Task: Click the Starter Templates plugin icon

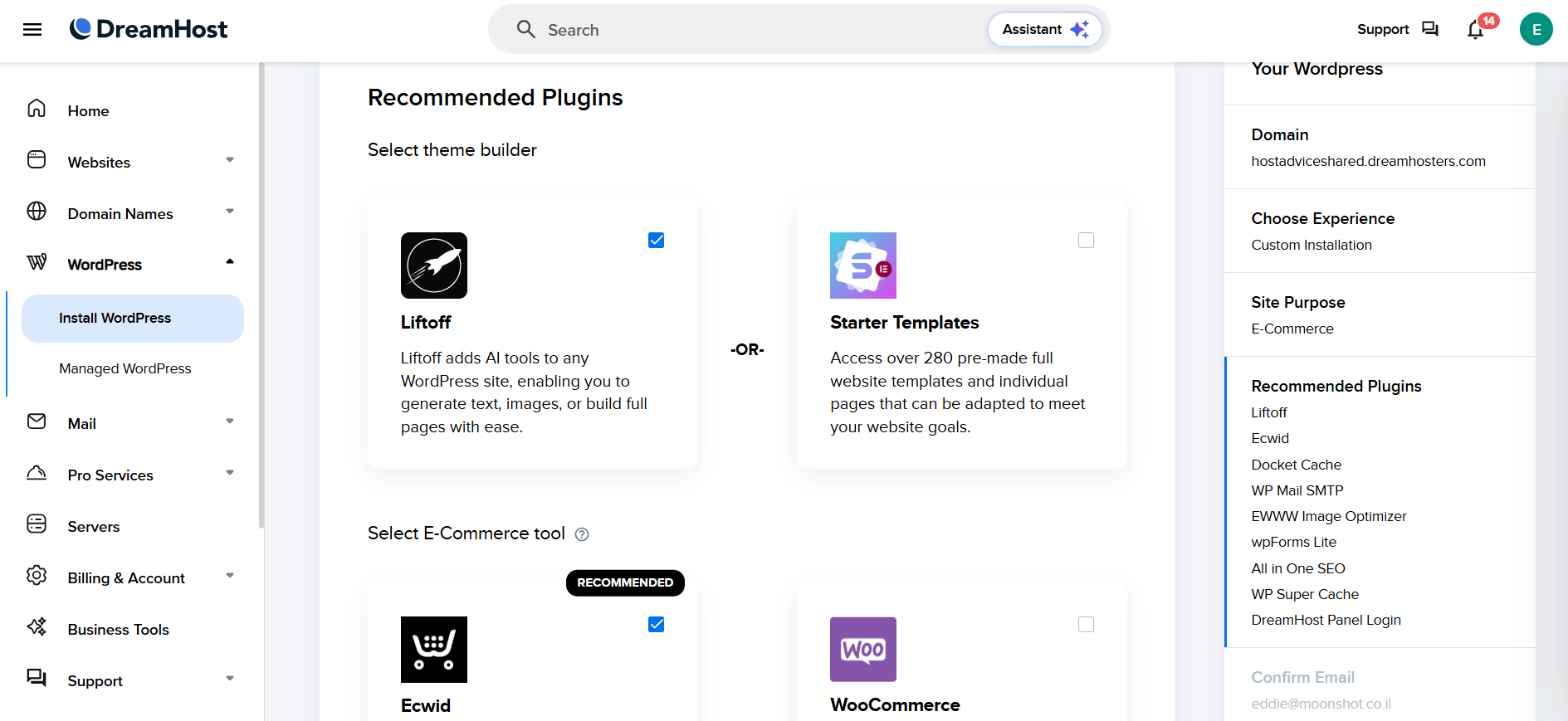Action: tap(863, 266)
